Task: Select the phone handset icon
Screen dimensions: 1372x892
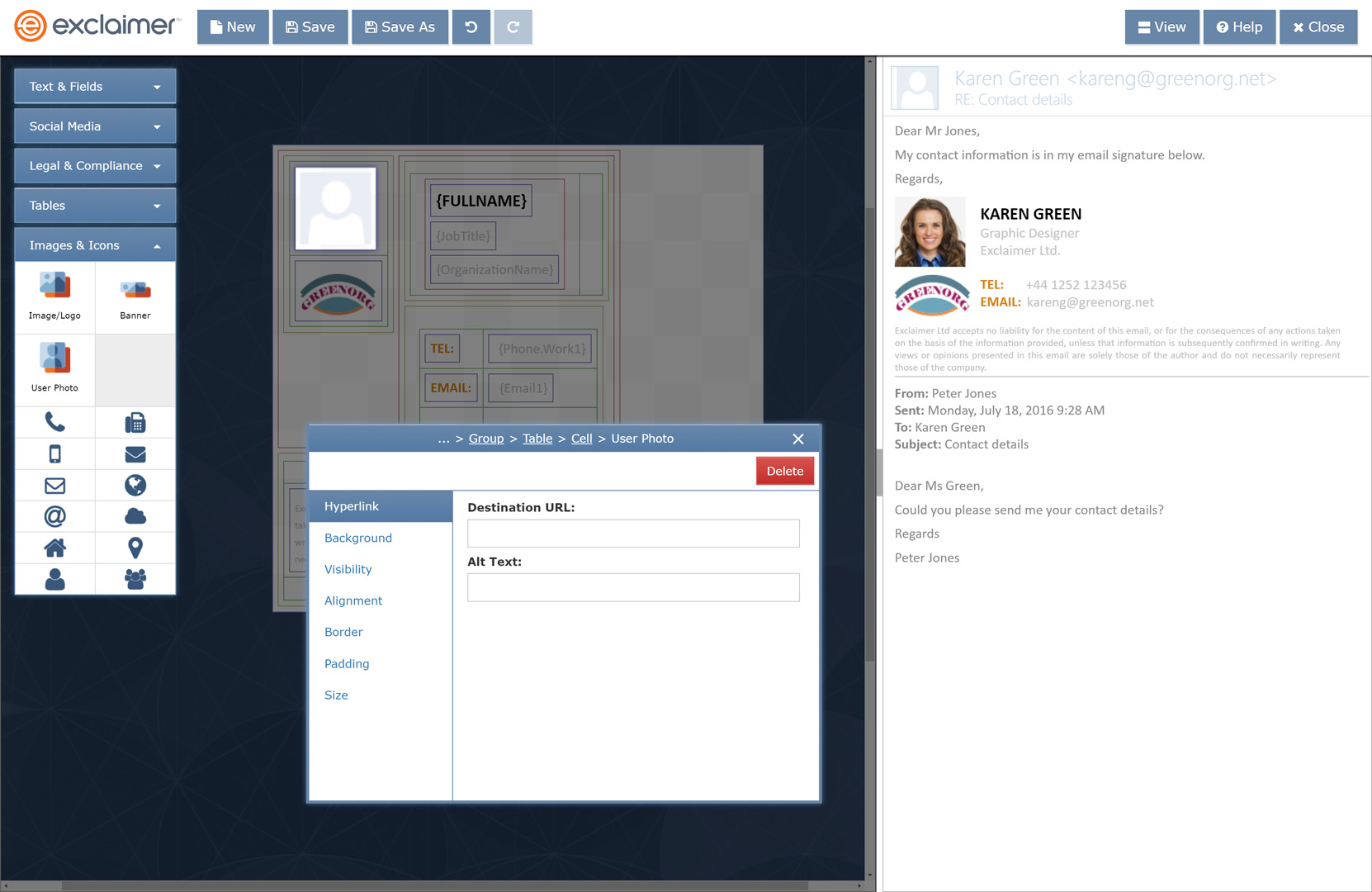Action: 54,422
